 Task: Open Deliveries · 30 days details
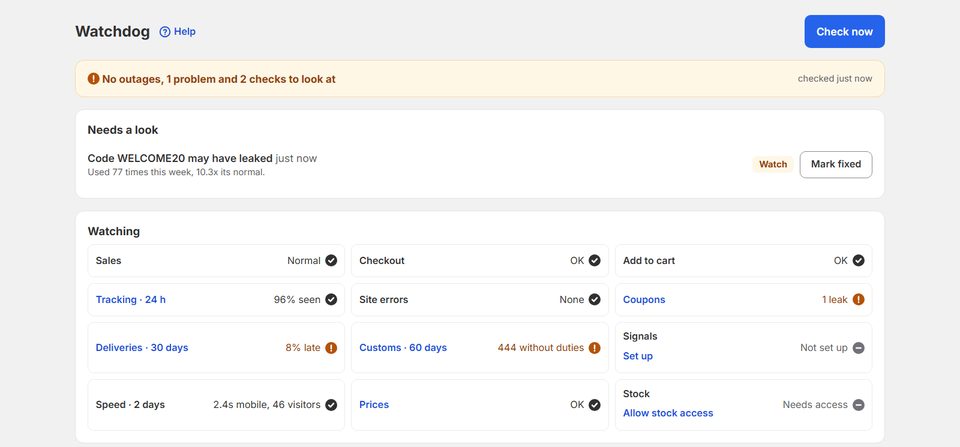pos(142,347)
